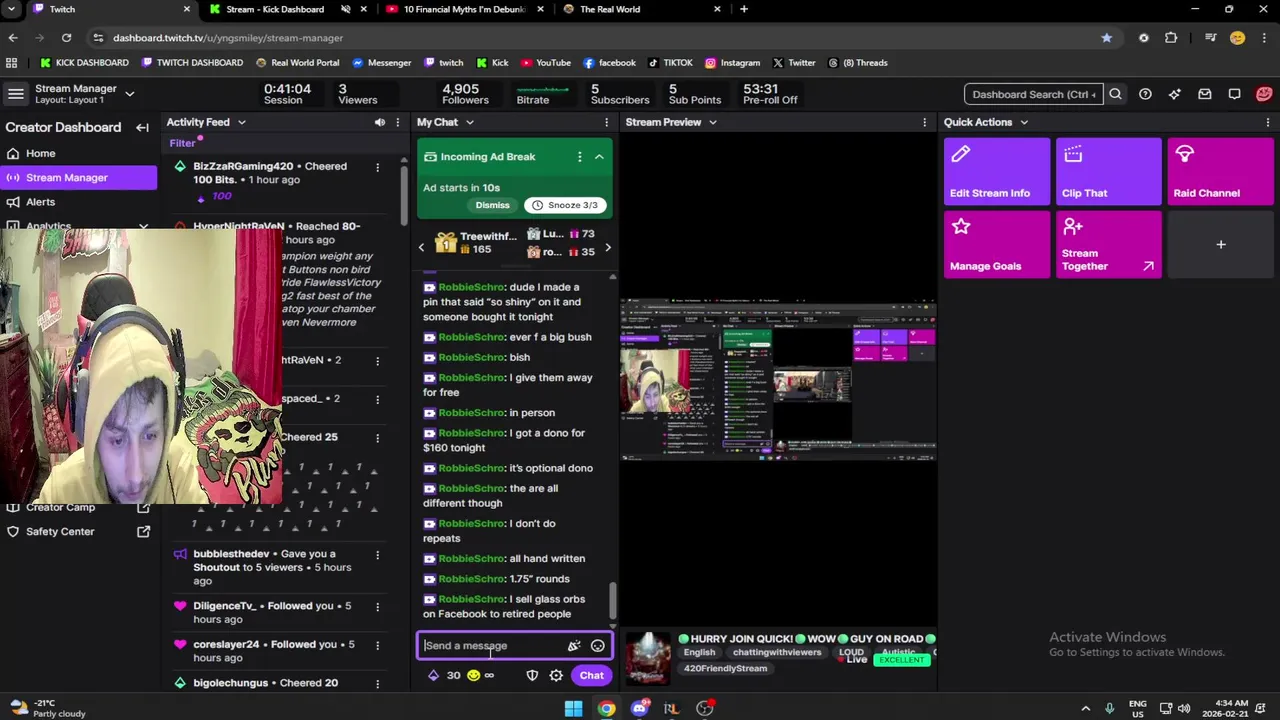The image size is (1280, 720).
Task: Open the Edit Stream Info quick action
Action: (997, 171)
